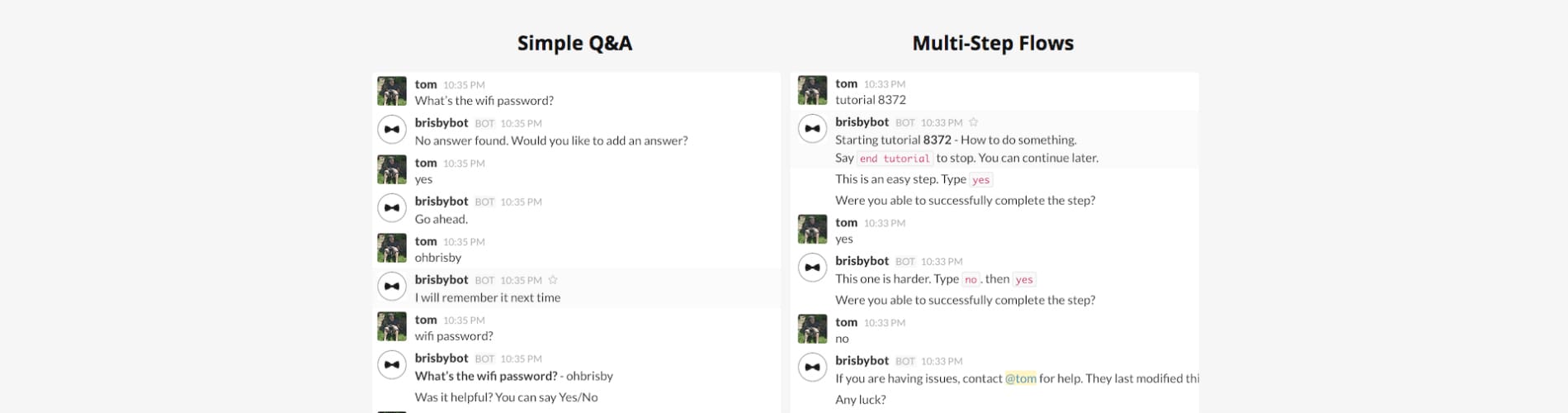
Task: Click 'brisbybot' name above 'Go ahead.'
Action: click(442, 201)
